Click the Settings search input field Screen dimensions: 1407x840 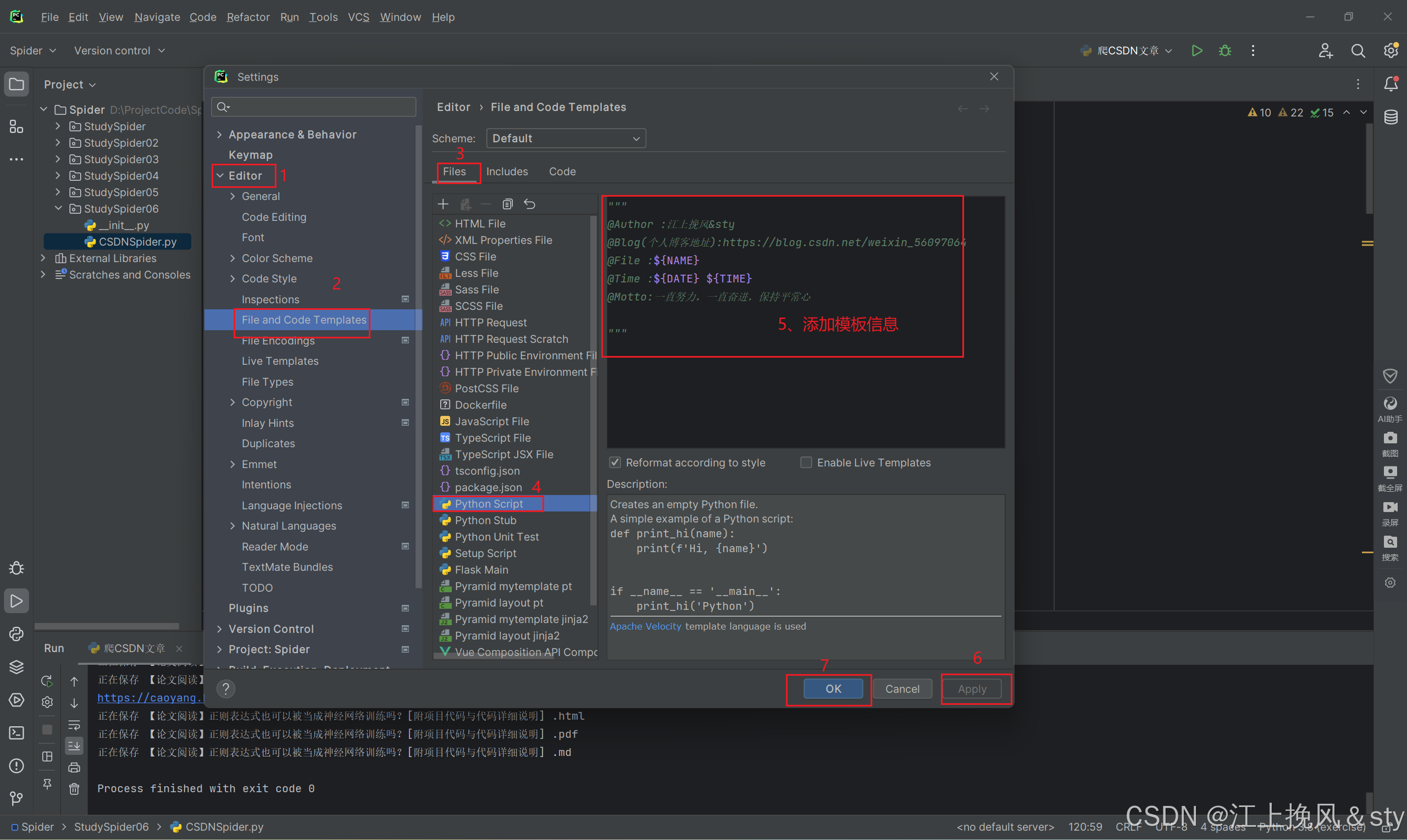coord(314,107)
